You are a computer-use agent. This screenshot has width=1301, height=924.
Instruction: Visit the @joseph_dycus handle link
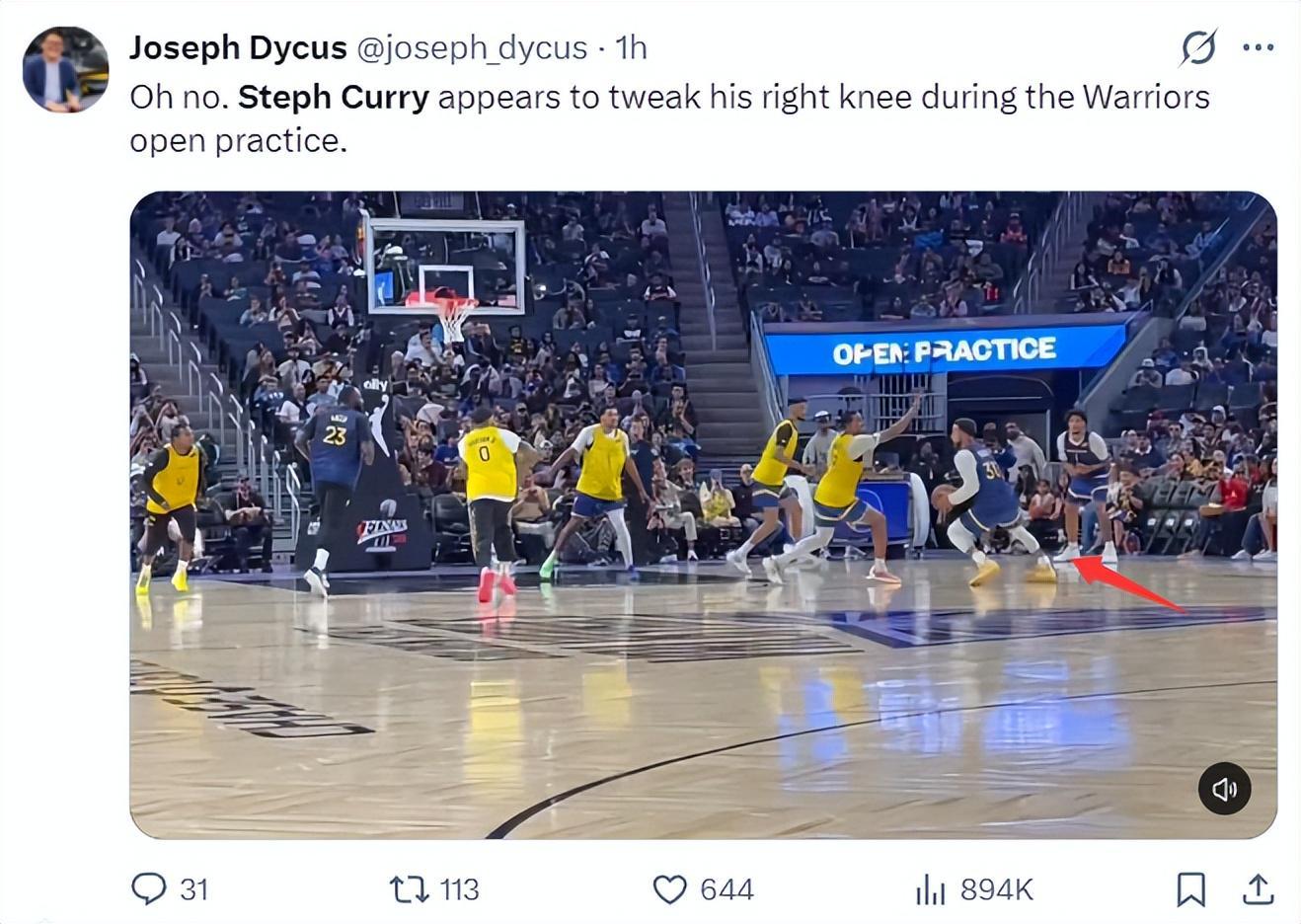click(x=471, y=47)
